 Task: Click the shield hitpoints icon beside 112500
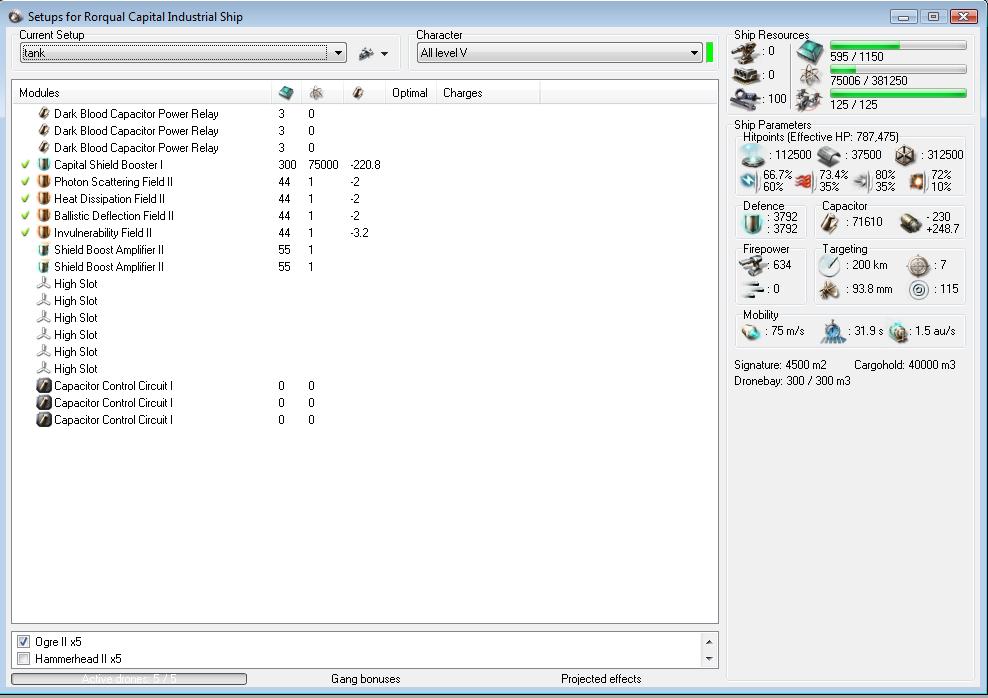pyautogui.click(x=752, y=155)
